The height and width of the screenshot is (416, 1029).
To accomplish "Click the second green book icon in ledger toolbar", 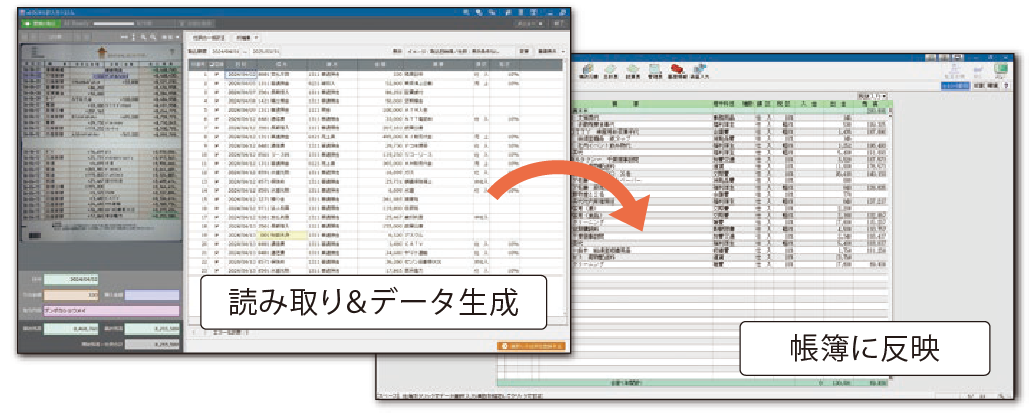I will pyautogui.click(x=610, y=72).
